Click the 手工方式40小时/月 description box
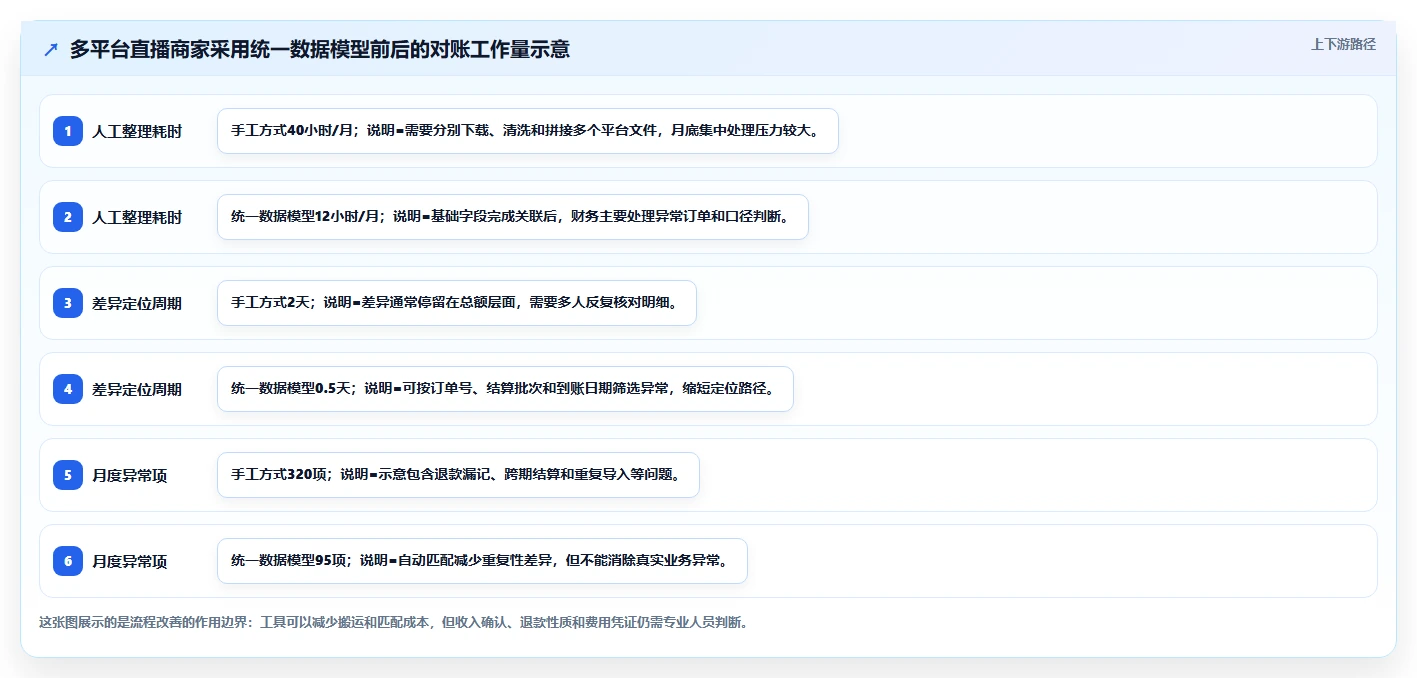1417x678 pixels. [x=527, y=131]
